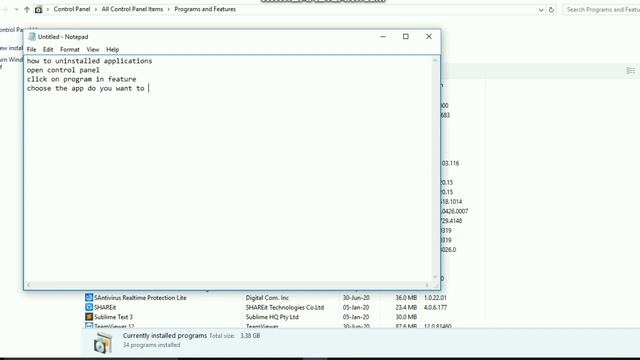Open the Edit menu in Notepad
The image size is (640, 360).
click(48, 49)
